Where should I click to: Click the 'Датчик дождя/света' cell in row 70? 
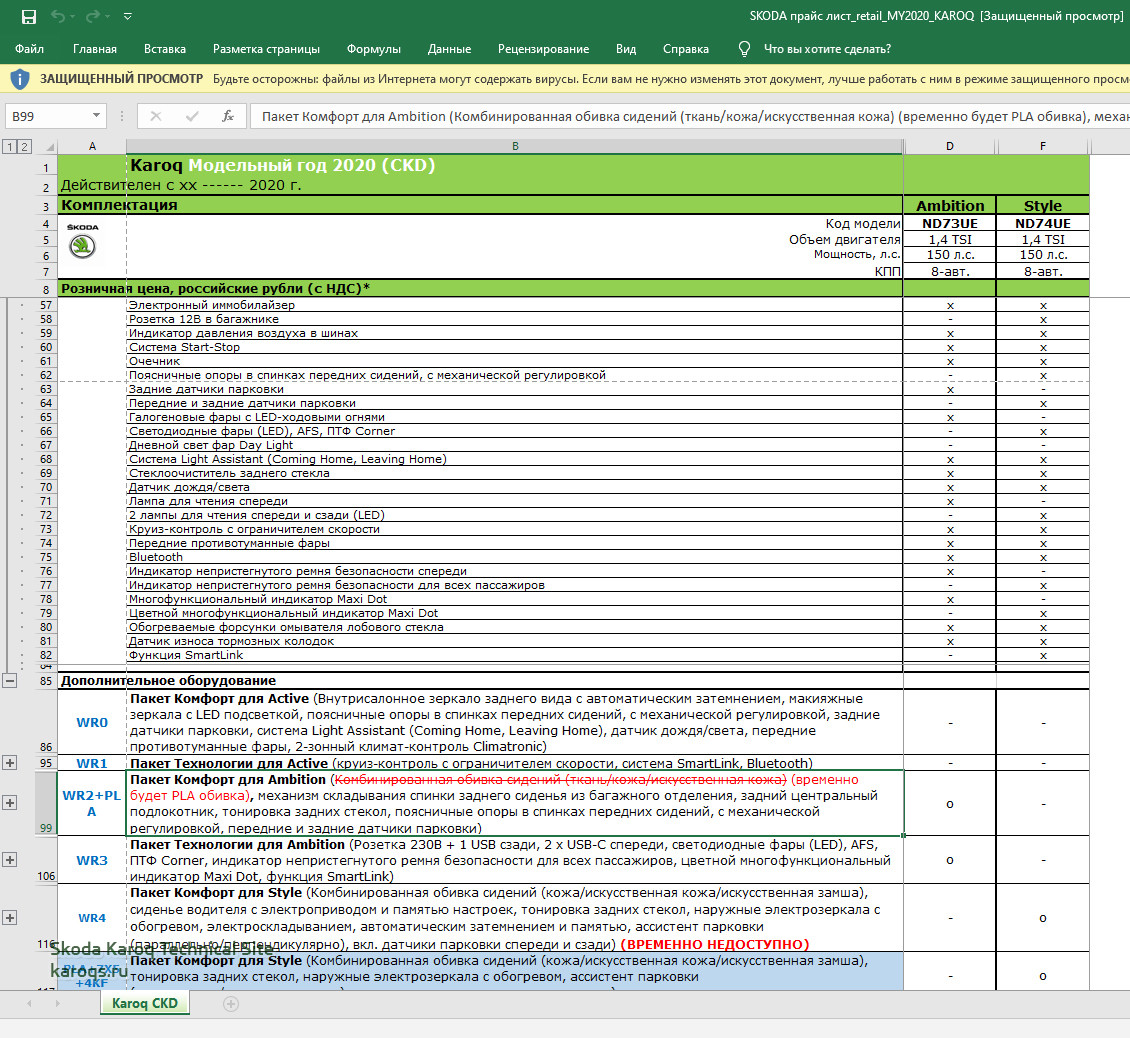tap(515, 487)
